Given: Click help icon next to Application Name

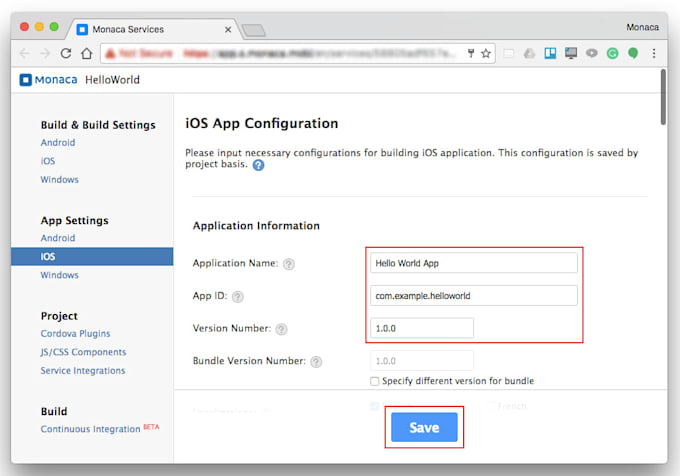Looking at the screenshot, I should coord(289,264).
